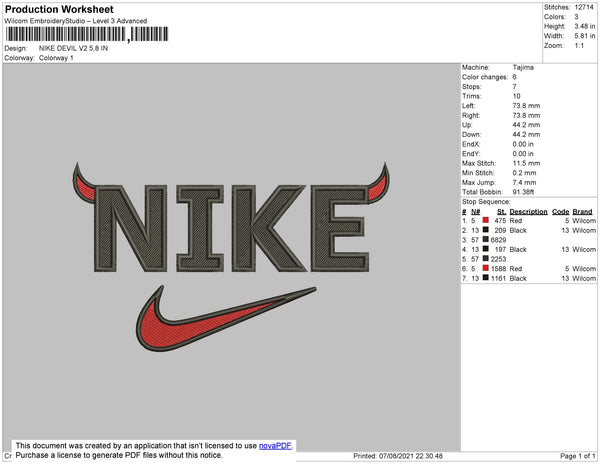The image size is (600, 464).
Task: Select the black swatch in stop 2
Action: coord(485,230)
